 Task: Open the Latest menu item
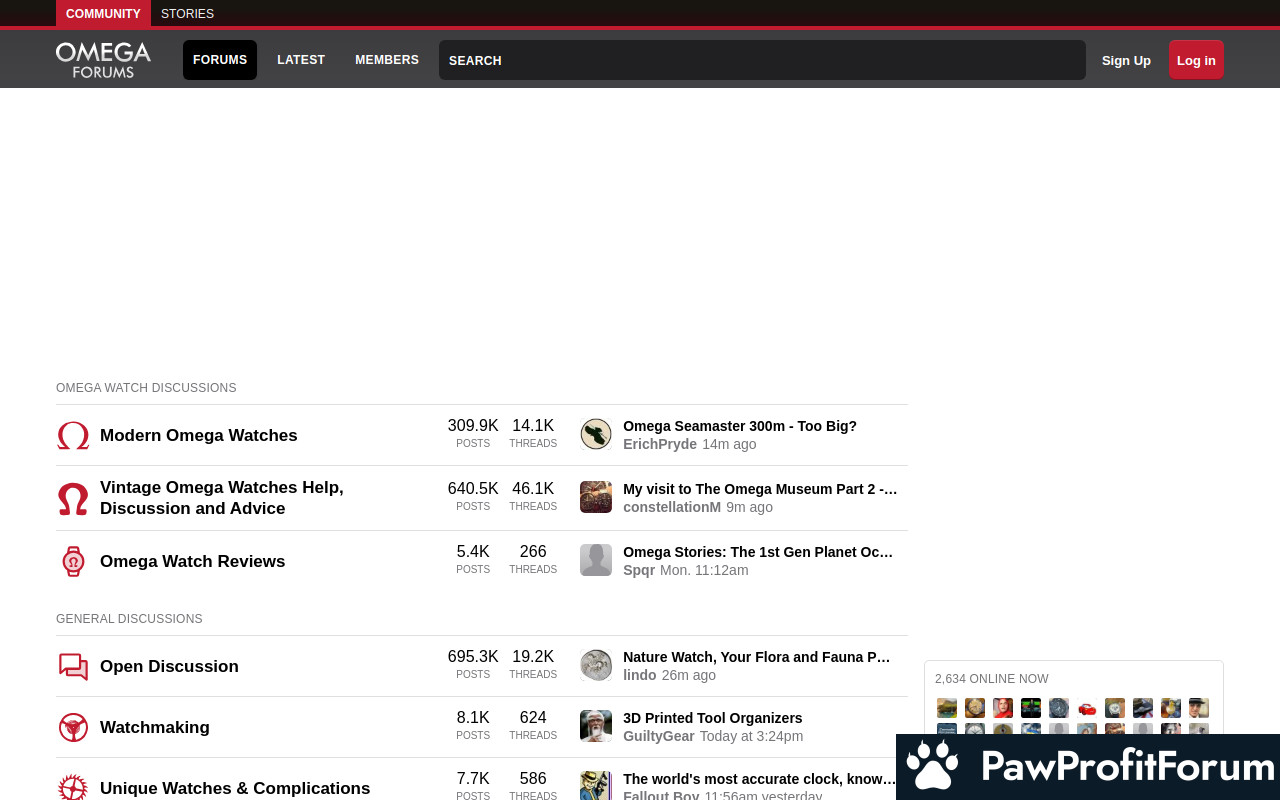click(x=301, y=60)
